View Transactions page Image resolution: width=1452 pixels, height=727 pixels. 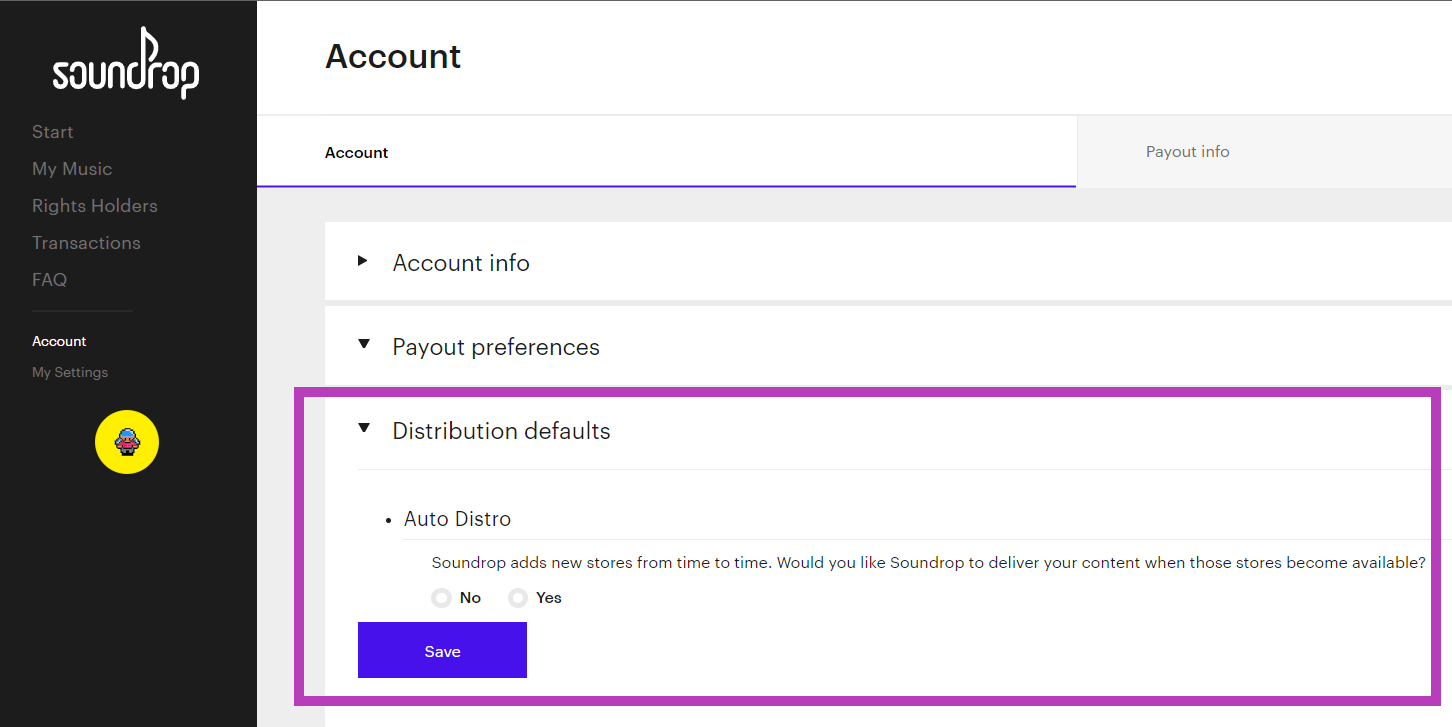[x=86, y=243]
